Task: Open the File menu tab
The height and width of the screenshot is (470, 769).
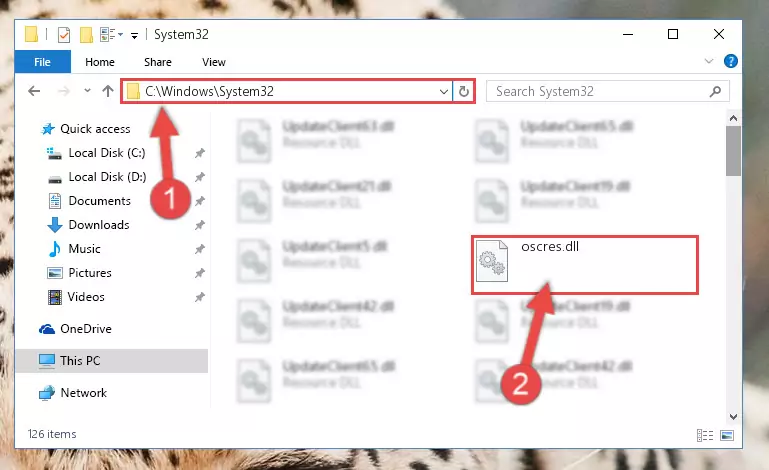Action: click(43, 62)
